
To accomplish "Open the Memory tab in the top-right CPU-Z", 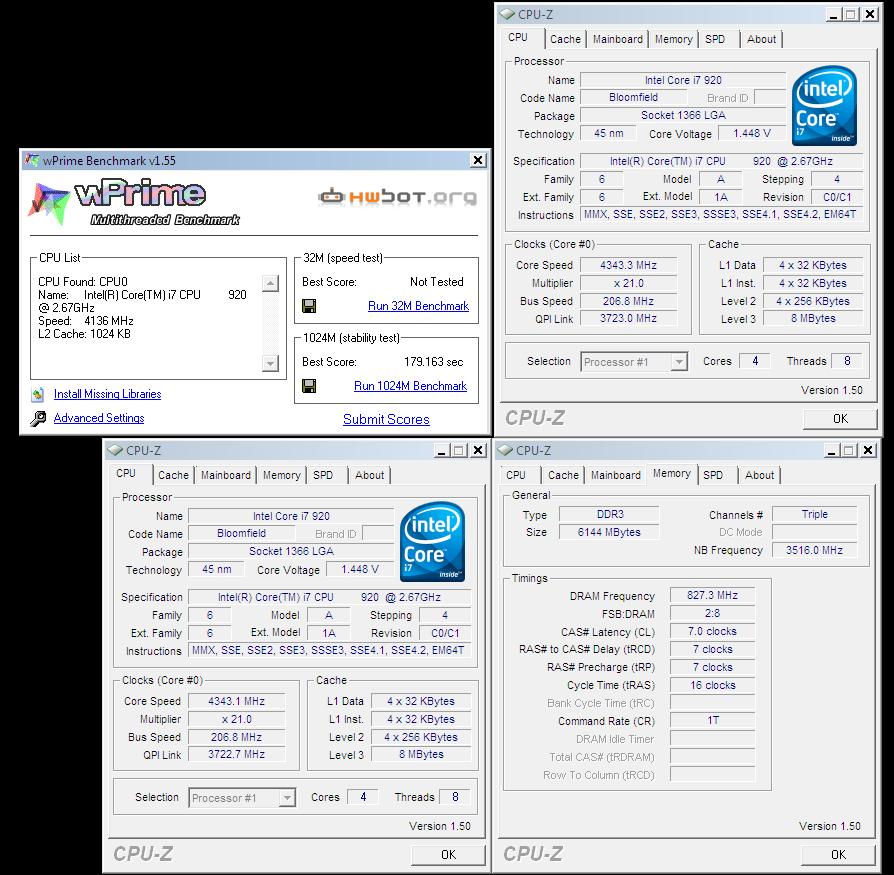I will click(x=673, y=39).
